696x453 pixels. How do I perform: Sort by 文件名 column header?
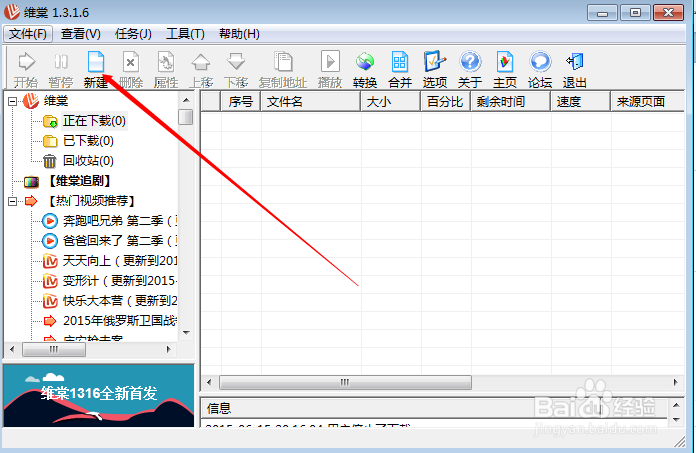[x=310, y=102]
